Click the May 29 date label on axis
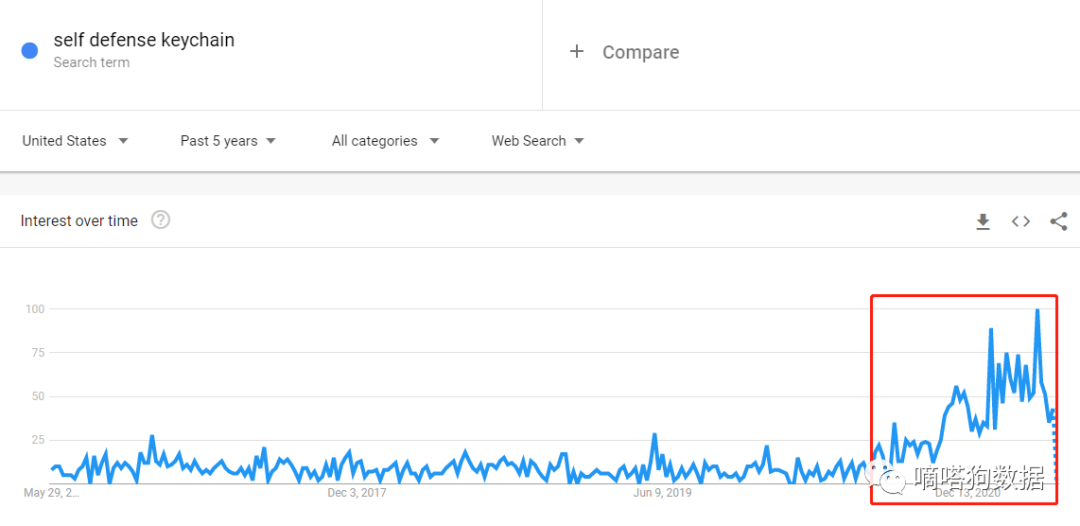The width and height of the screenshot is (1080, 526). pos(51,493)
